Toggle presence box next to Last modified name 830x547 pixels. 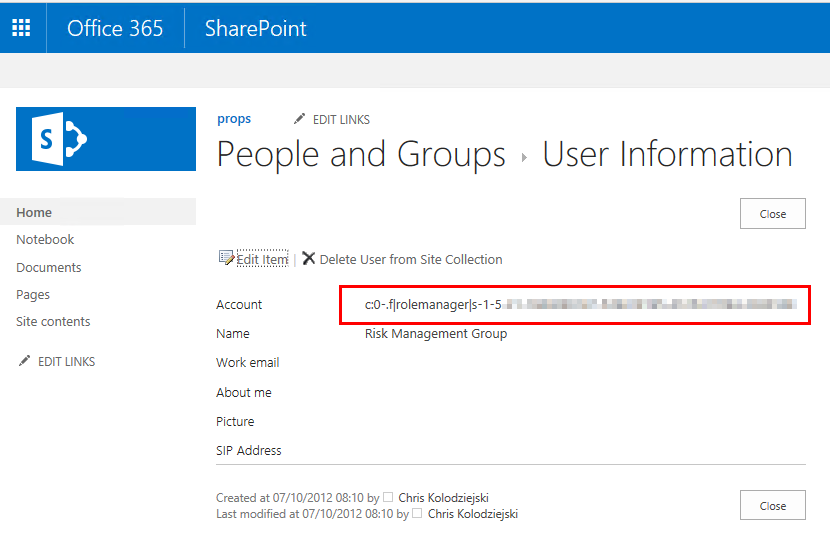(416, 514)
